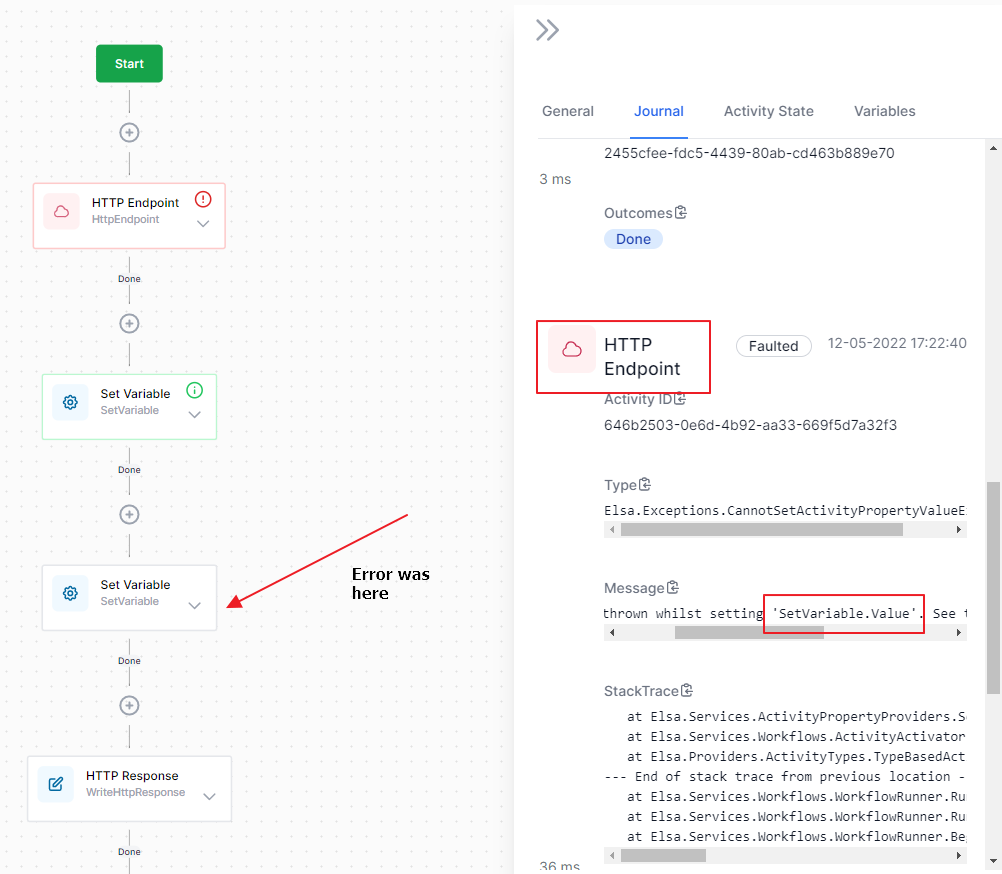Image resolution: width=1002 pixels, height=874 pixels.
Task: Click the gear icon of the first Set Variable node
Action: click(70, 402)
